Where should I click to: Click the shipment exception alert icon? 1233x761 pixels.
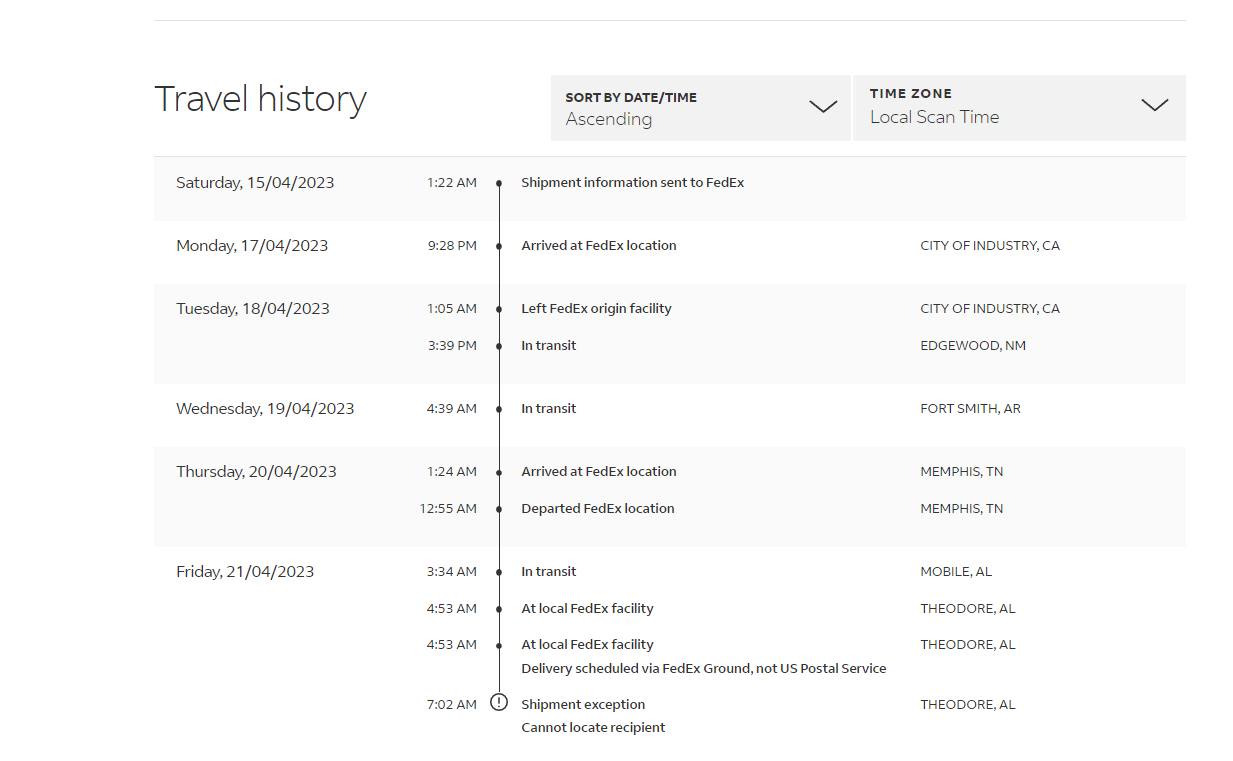click(499, 703)
